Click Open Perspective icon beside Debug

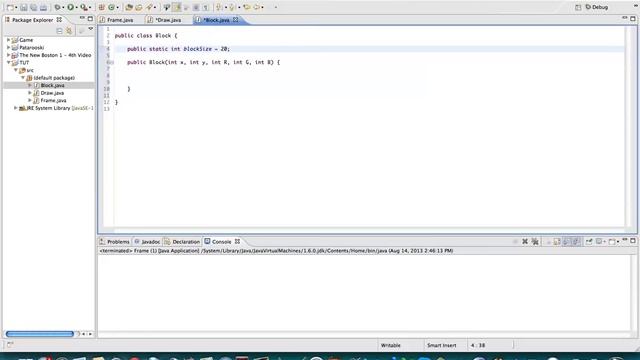click(578, 7)
